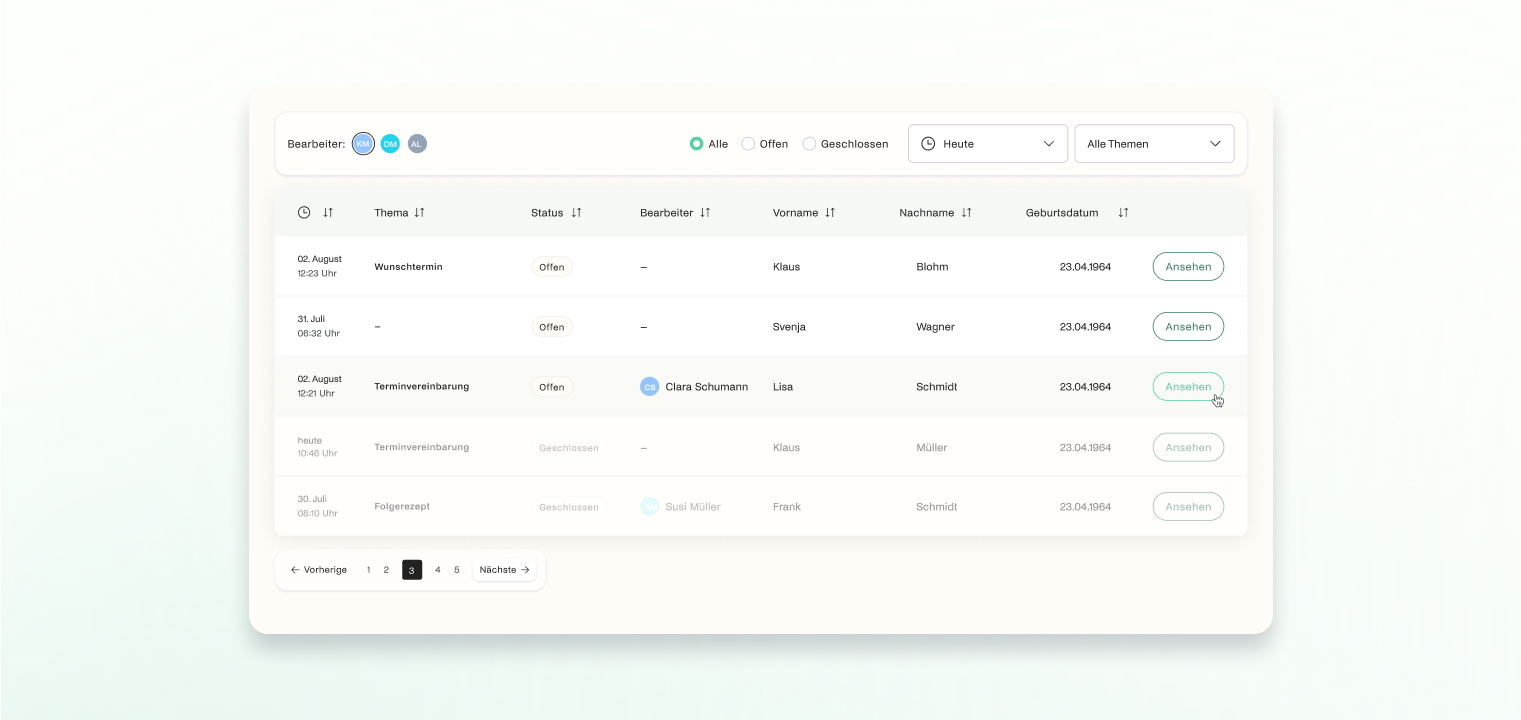The image size is (1521, 720).
Task: Click Clara Schumann's CS avatar in the table
Action: point(650,386)
